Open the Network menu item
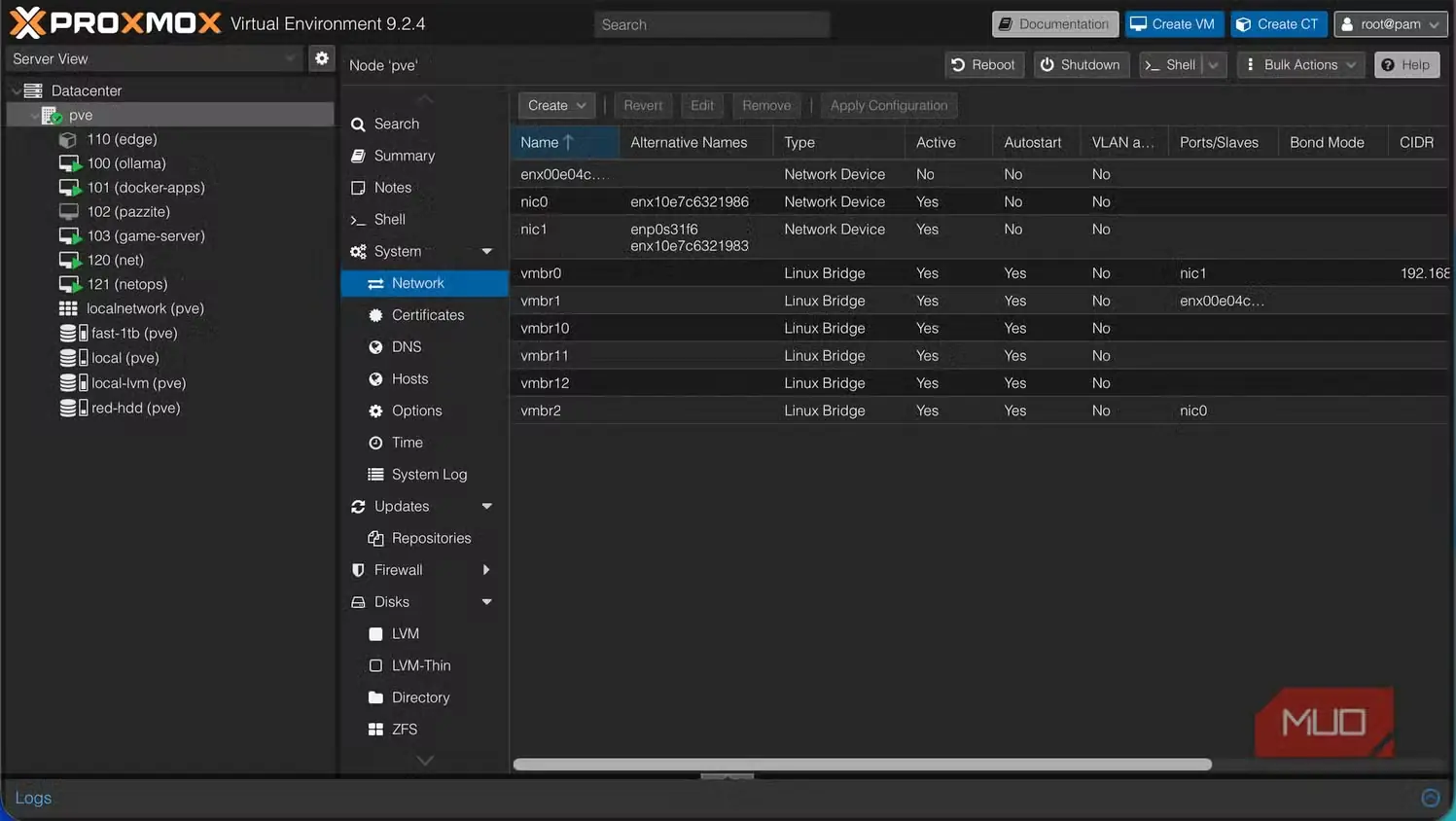The image size is (1456, 821). click(x=425, y=283)
